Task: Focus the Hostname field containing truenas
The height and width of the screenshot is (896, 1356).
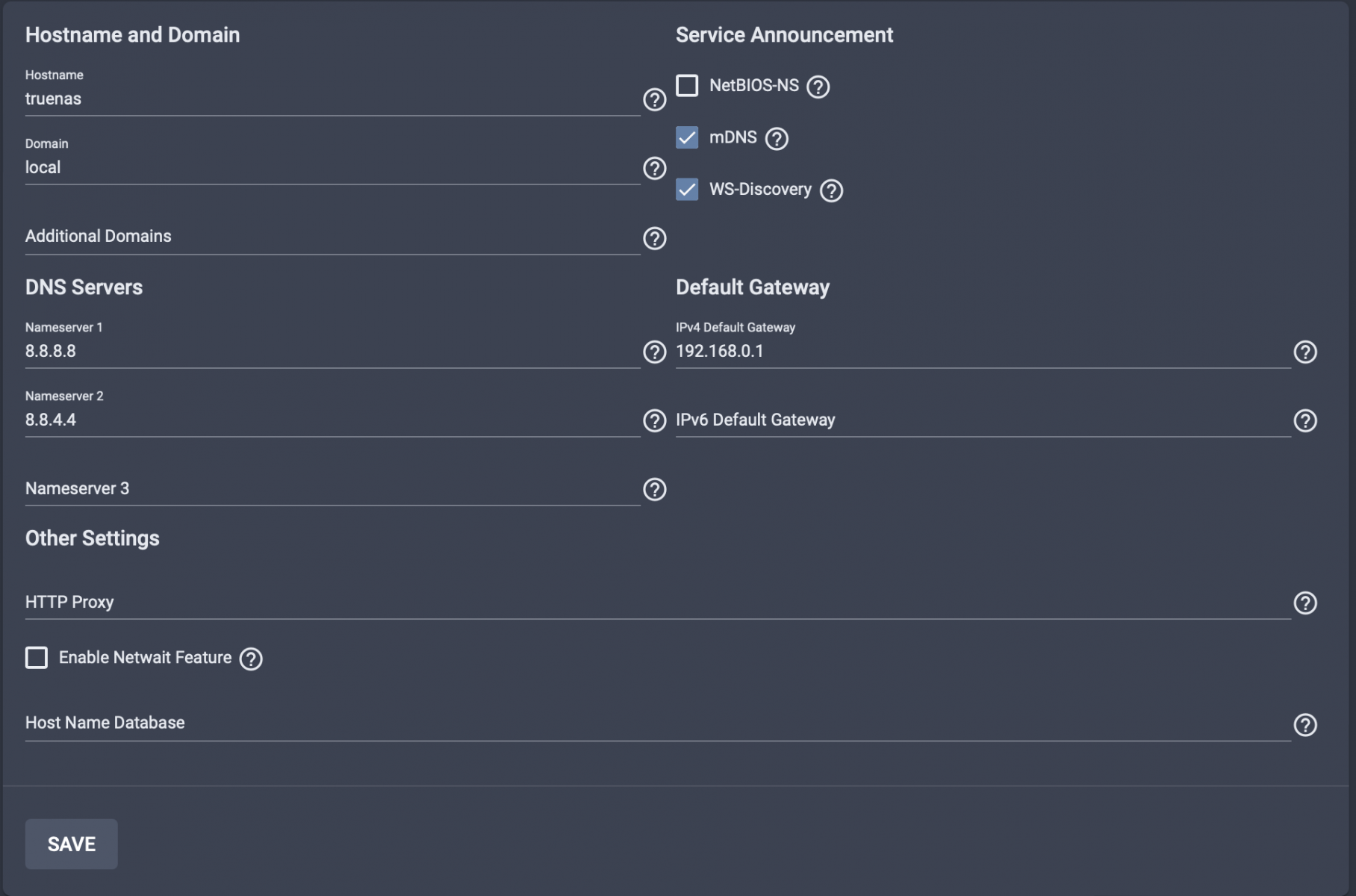Action: click(x=332, y=99)
